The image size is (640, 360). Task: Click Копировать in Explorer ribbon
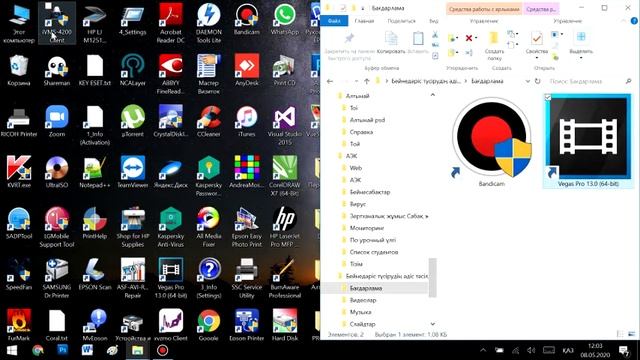click(391, 42)
